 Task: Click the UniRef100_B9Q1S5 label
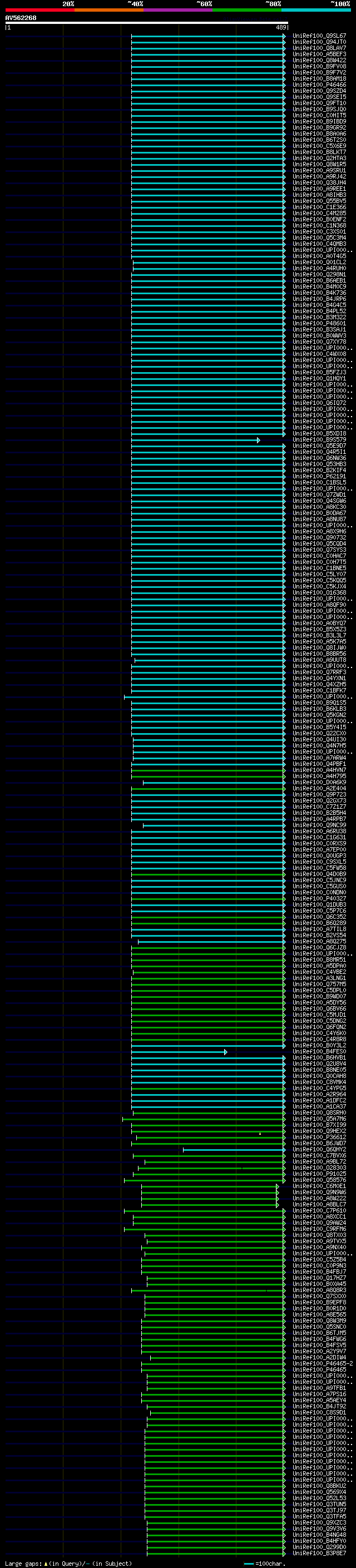[319, 703]
